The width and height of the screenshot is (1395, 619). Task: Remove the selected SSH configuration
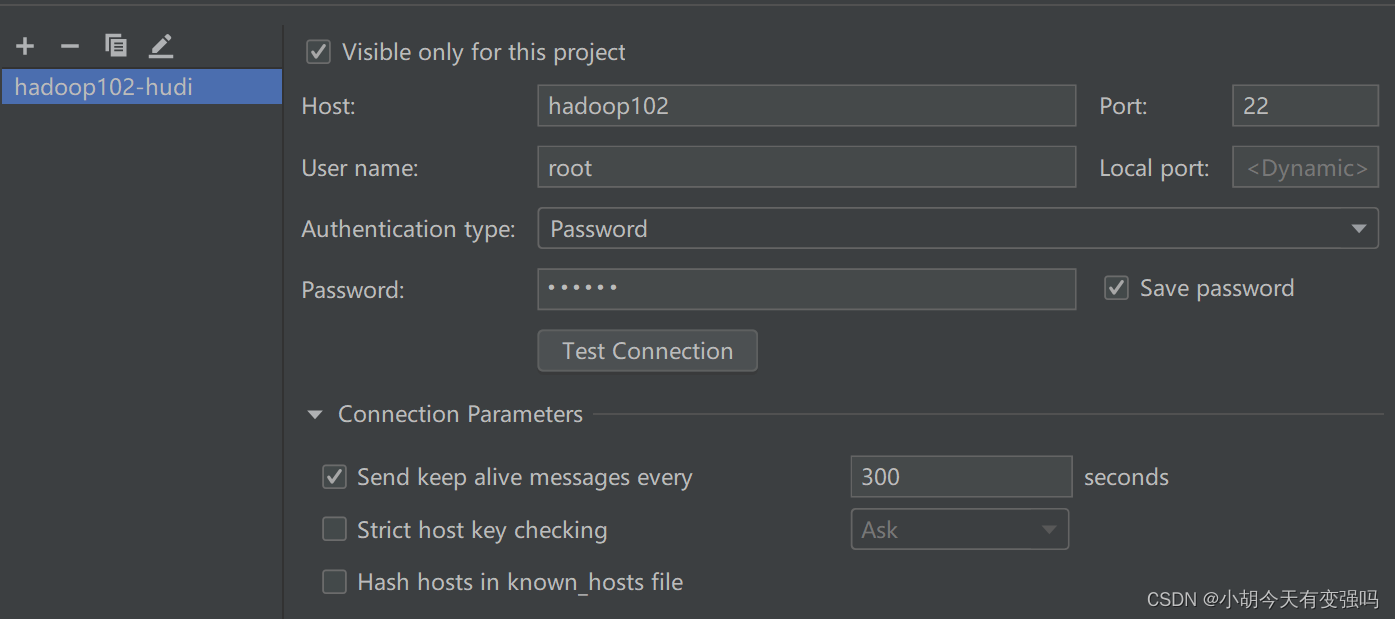70,46
